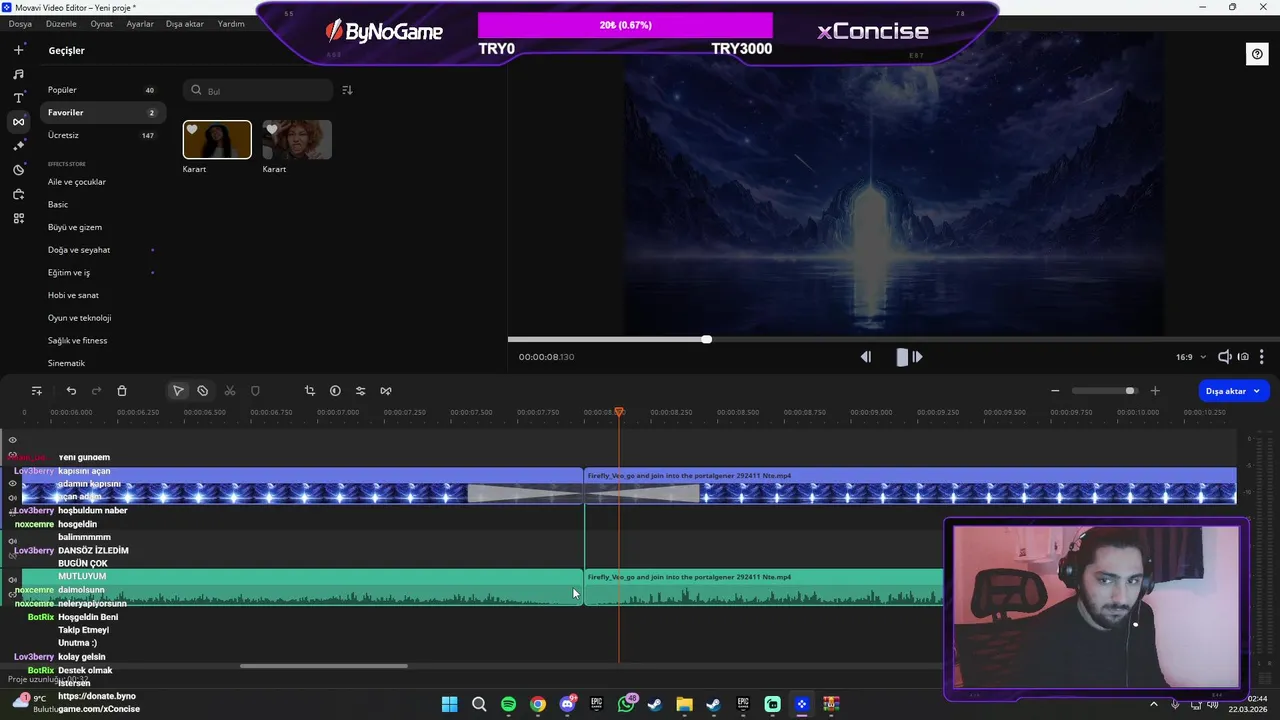
Task: Open the Effects magic wand icon
Action: click(18, 146)
